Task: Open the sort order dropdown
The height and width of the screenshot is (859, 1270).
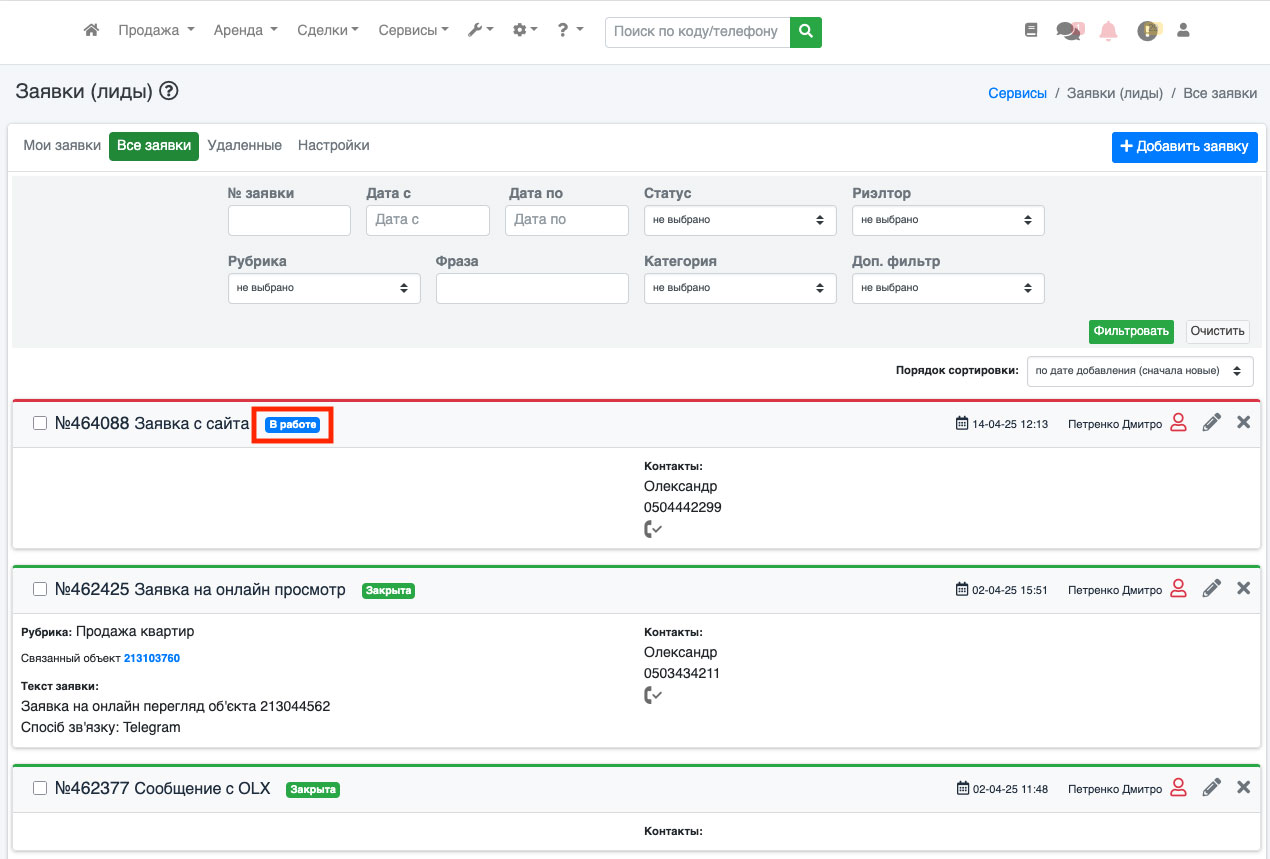Action: 1139,371
